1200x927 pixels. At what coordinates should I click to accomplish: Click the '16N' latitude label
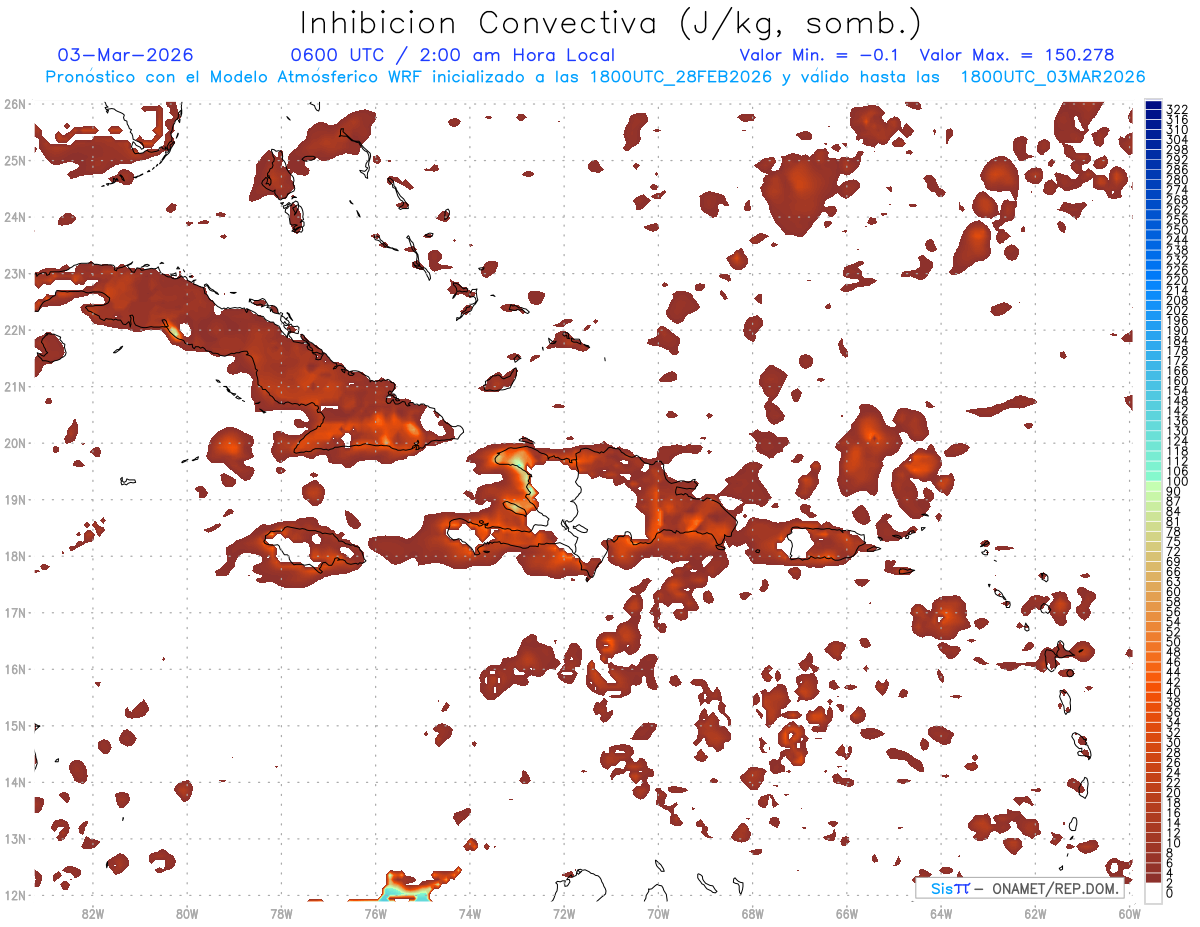15,669
